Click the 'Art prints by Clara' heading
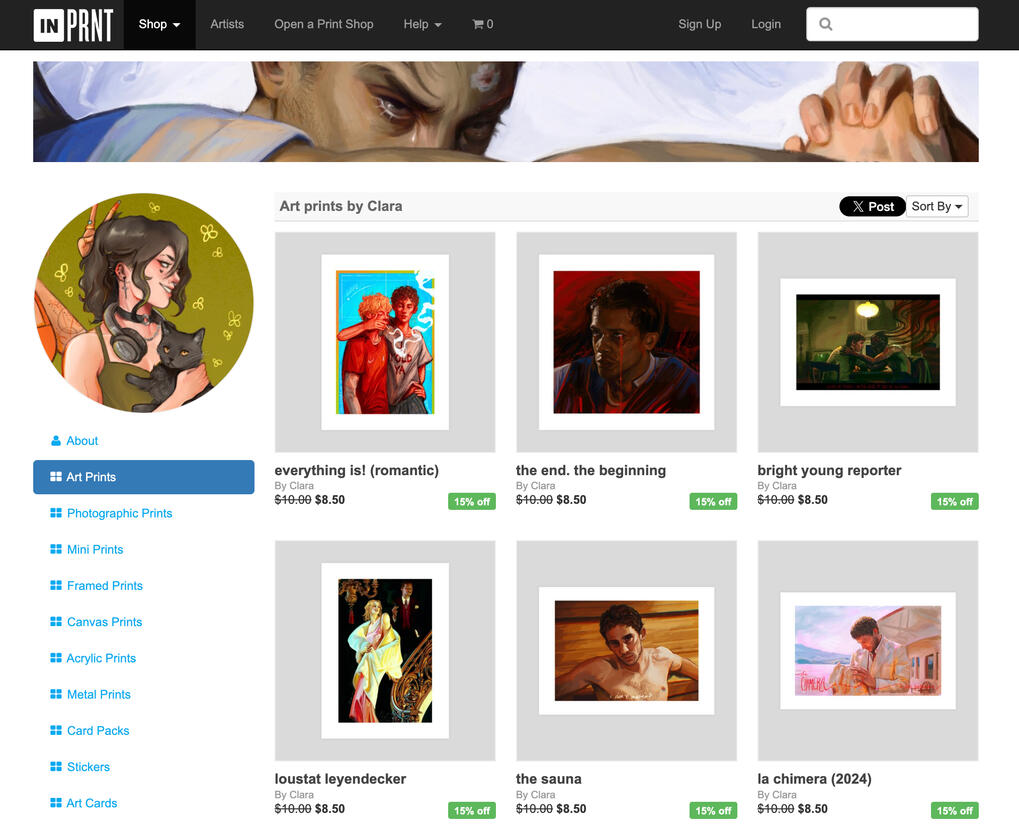The width and height of the screenshot is (1019, 831). coord(341,206)
